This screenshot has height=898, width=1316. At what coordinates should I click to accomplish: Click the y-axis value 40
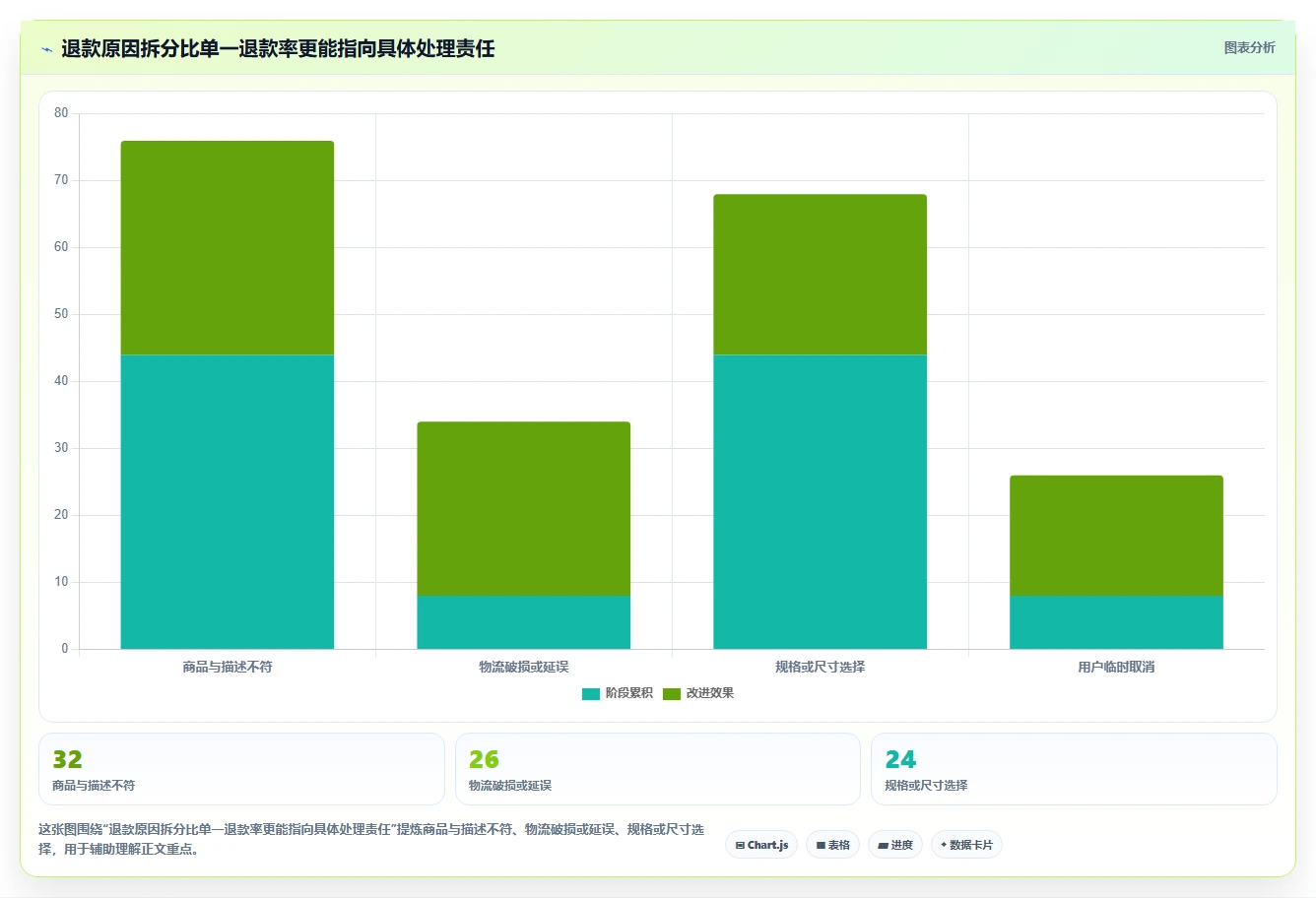point(61,381)
